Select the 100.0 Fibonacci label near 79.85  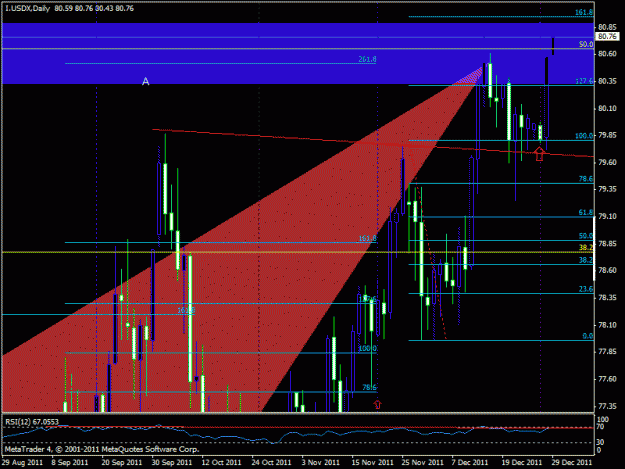(x=584, y=136)
